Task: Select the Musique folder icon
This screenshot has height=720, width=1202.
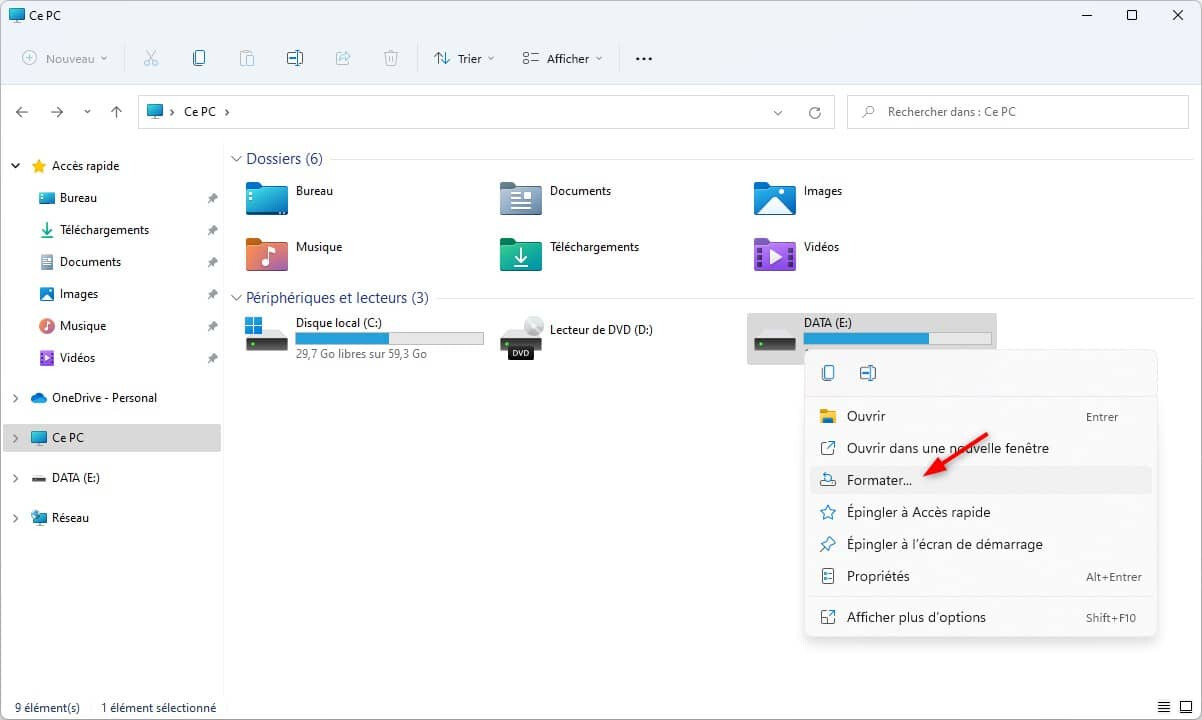Action: coord(267,254)
